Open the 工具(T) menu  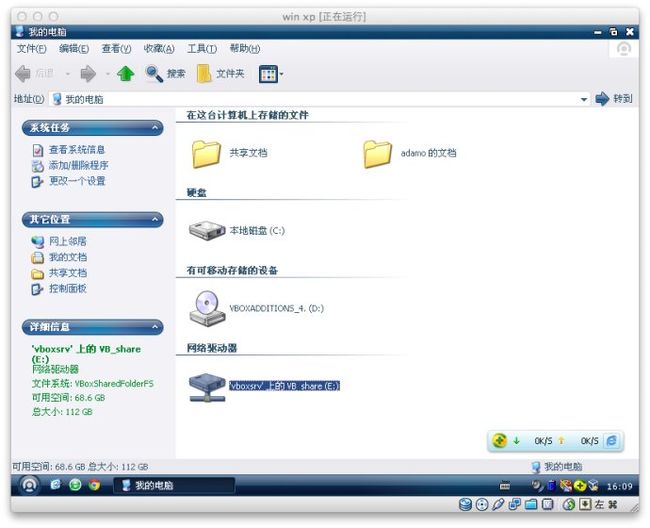[202, 49]
